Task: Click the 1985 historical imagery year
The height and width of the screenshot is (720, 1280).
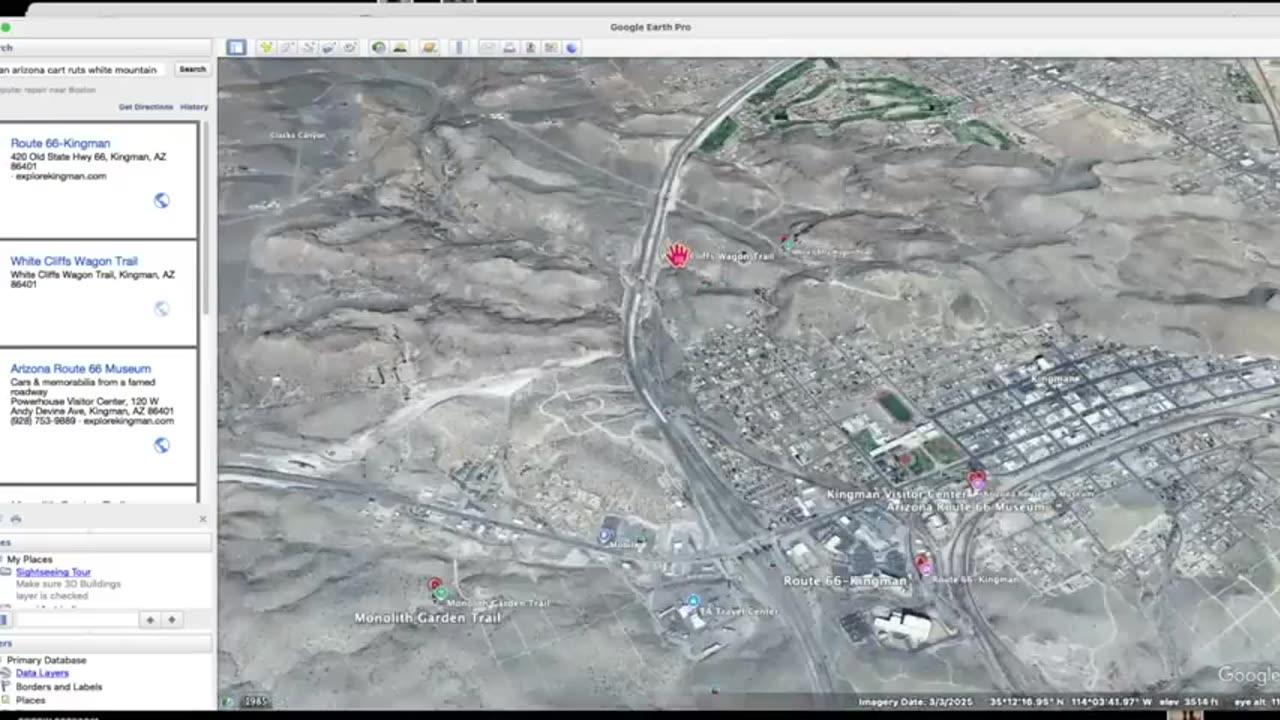Action: [x=257, y=702]
